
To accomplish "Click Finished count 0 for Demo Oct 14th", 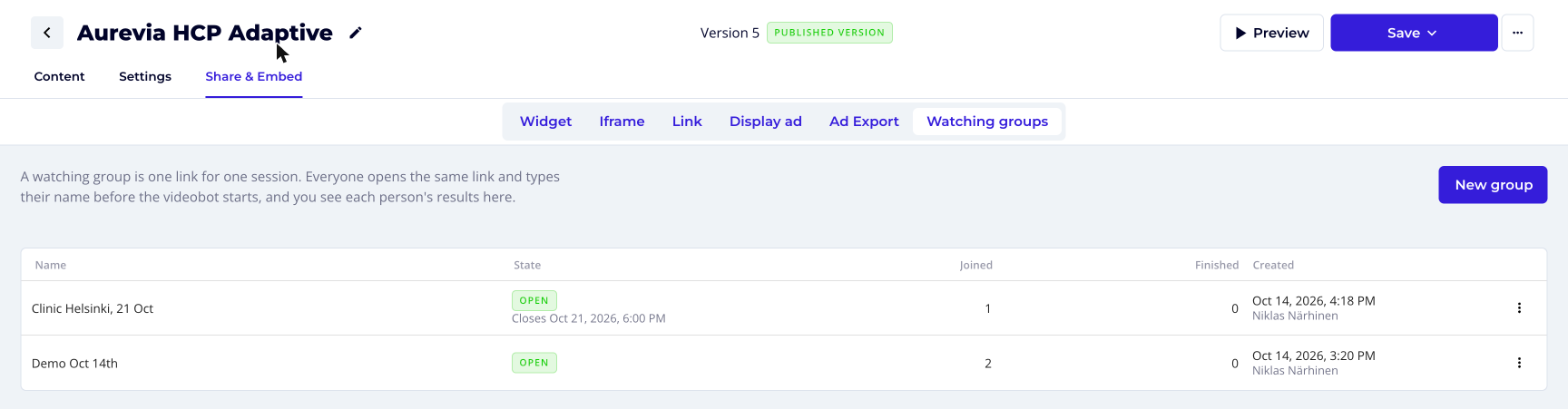I will 1234,363.
